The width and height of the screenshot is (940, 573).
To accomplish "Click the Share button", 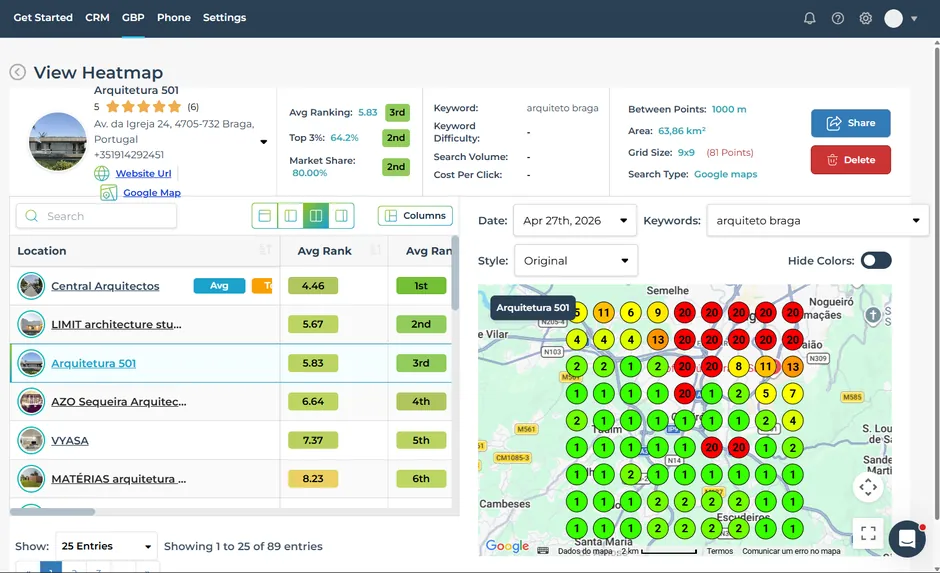I will tap(850, 123).
